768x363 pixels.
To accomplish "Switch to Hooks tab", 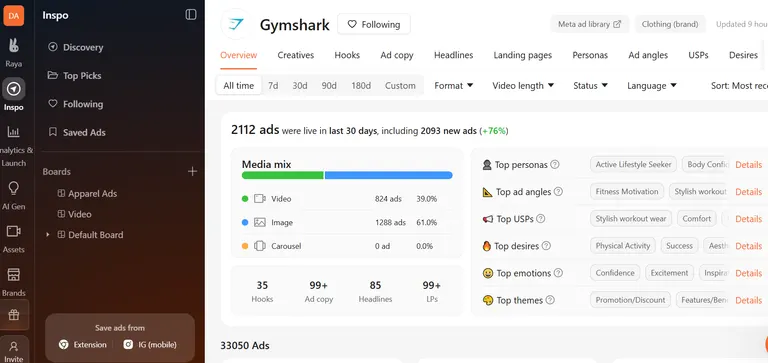I will click(x=347, y=55).
